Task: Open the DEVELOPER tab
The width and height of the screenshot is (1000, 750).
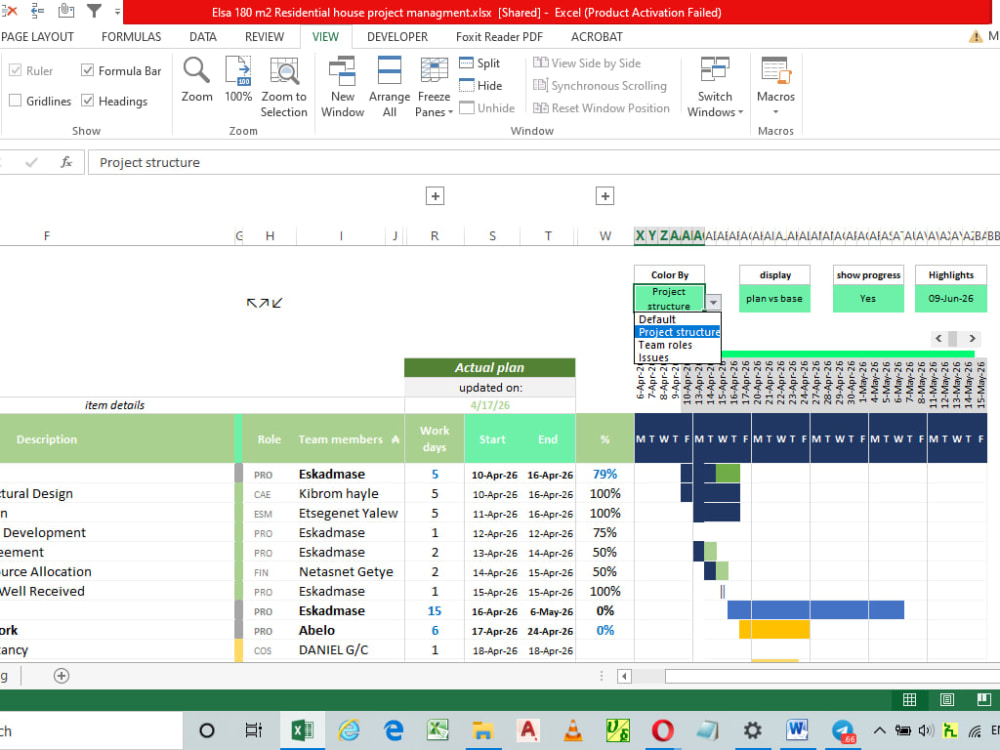Action: pyautogui.click(x=397, y=37)
